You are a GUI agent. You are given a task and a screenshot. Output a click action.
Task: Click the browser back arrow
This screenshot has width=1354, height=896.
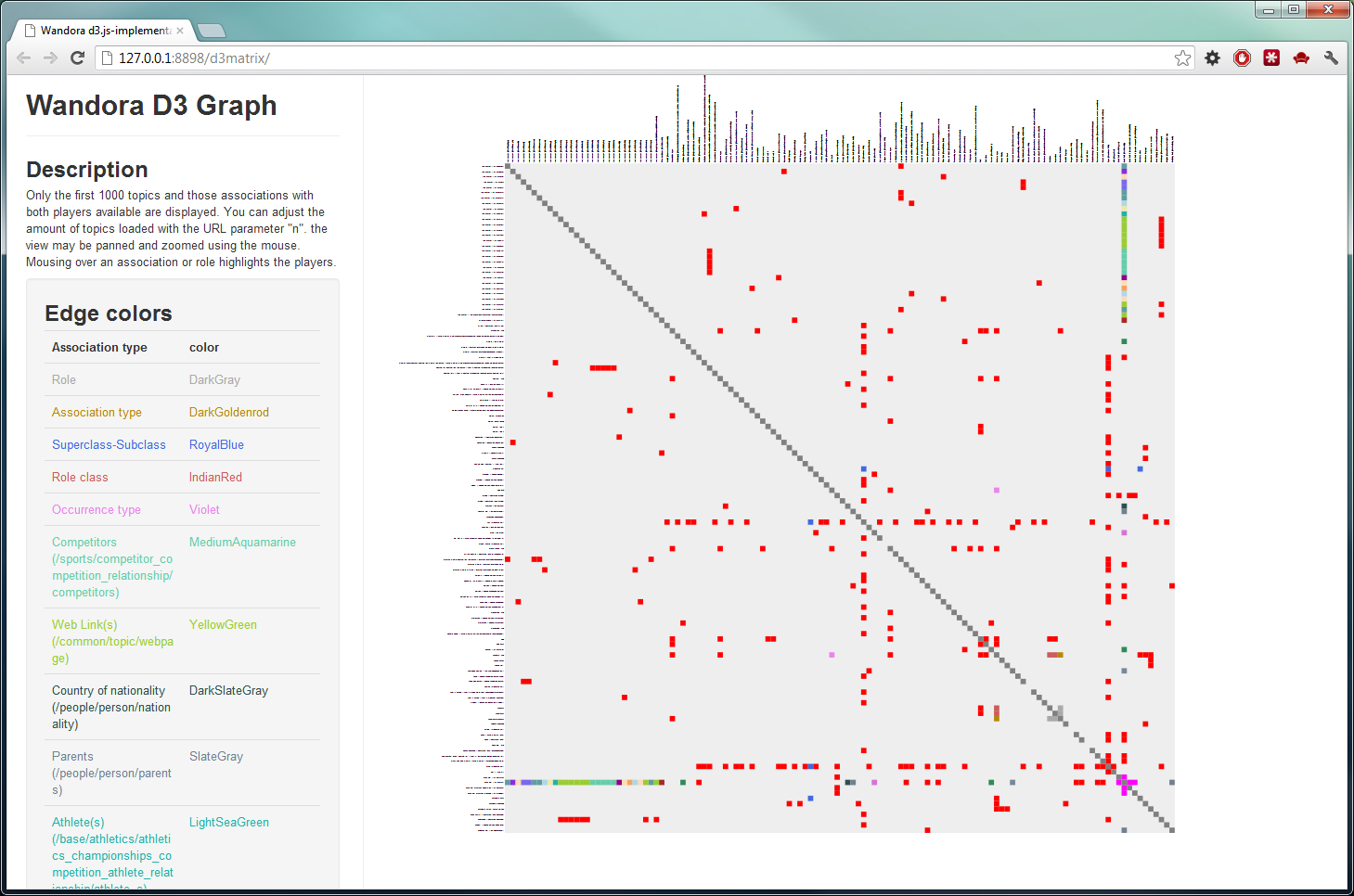point(24,58)
